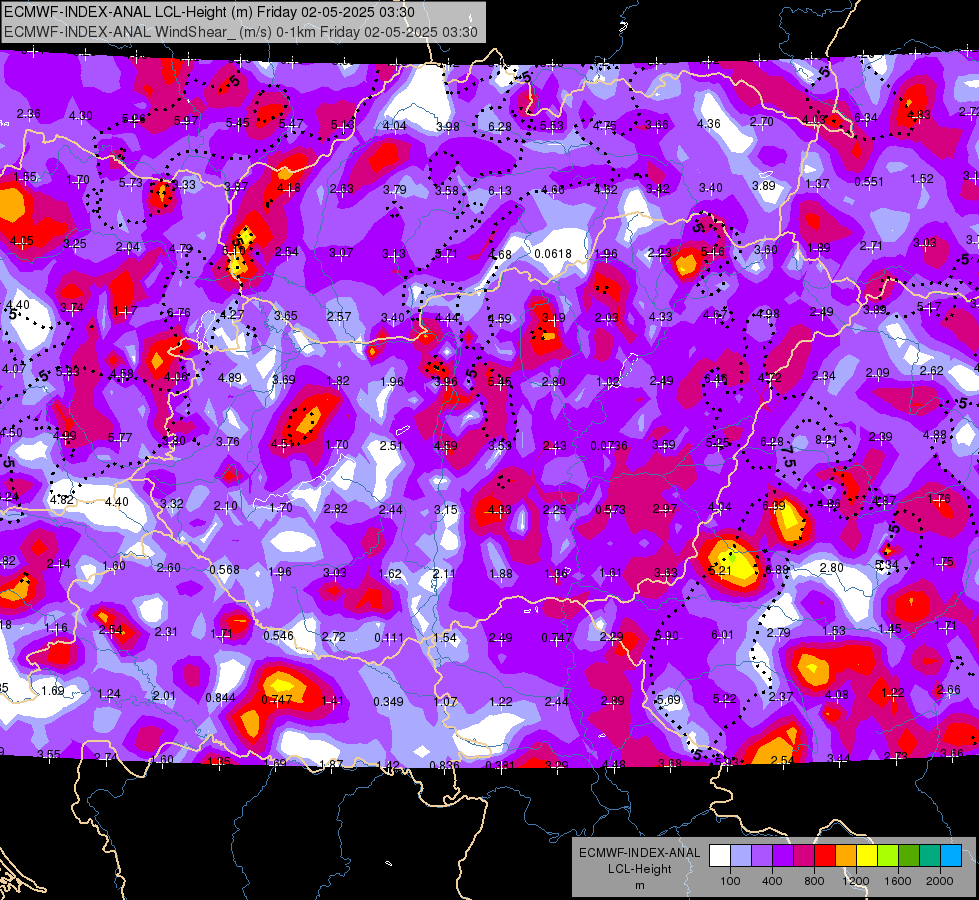Click the grid value 1.37
Screen dimensions: 979x900
[817, 184]
